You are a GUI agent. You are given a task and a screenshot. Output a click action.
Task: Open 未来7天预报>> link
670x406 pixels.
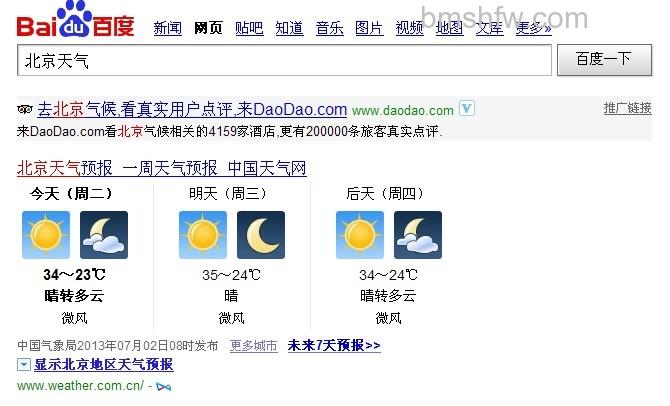[x=334, y=345]
